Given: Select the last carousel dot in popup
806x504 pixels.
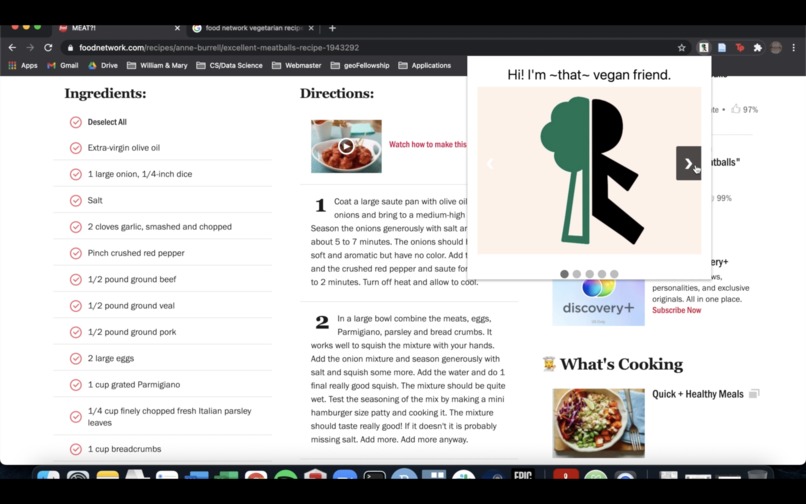Looking at the screenshot, I should (x=614, y=274).
